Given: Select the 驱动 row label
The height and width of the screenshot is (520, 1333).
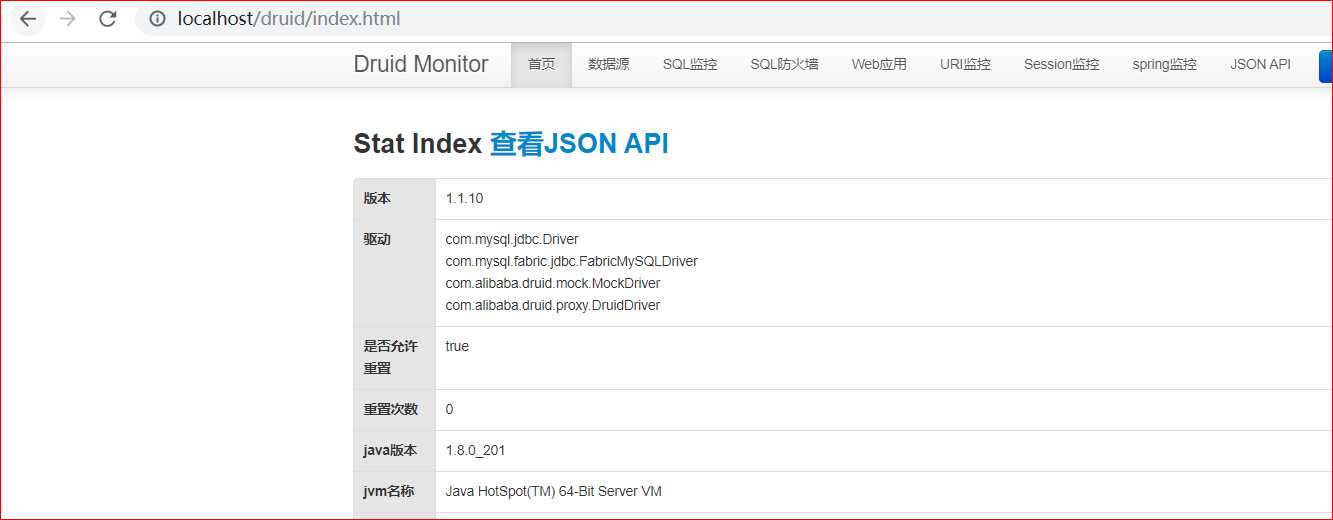Looking at the screenshot, I should [377, 239].
